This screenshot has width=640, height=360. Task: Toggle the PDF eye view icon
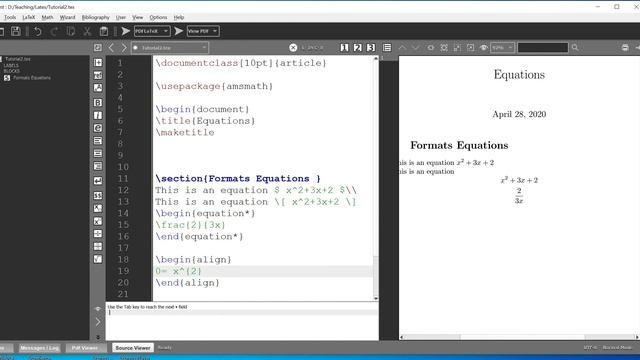[484, 48]
